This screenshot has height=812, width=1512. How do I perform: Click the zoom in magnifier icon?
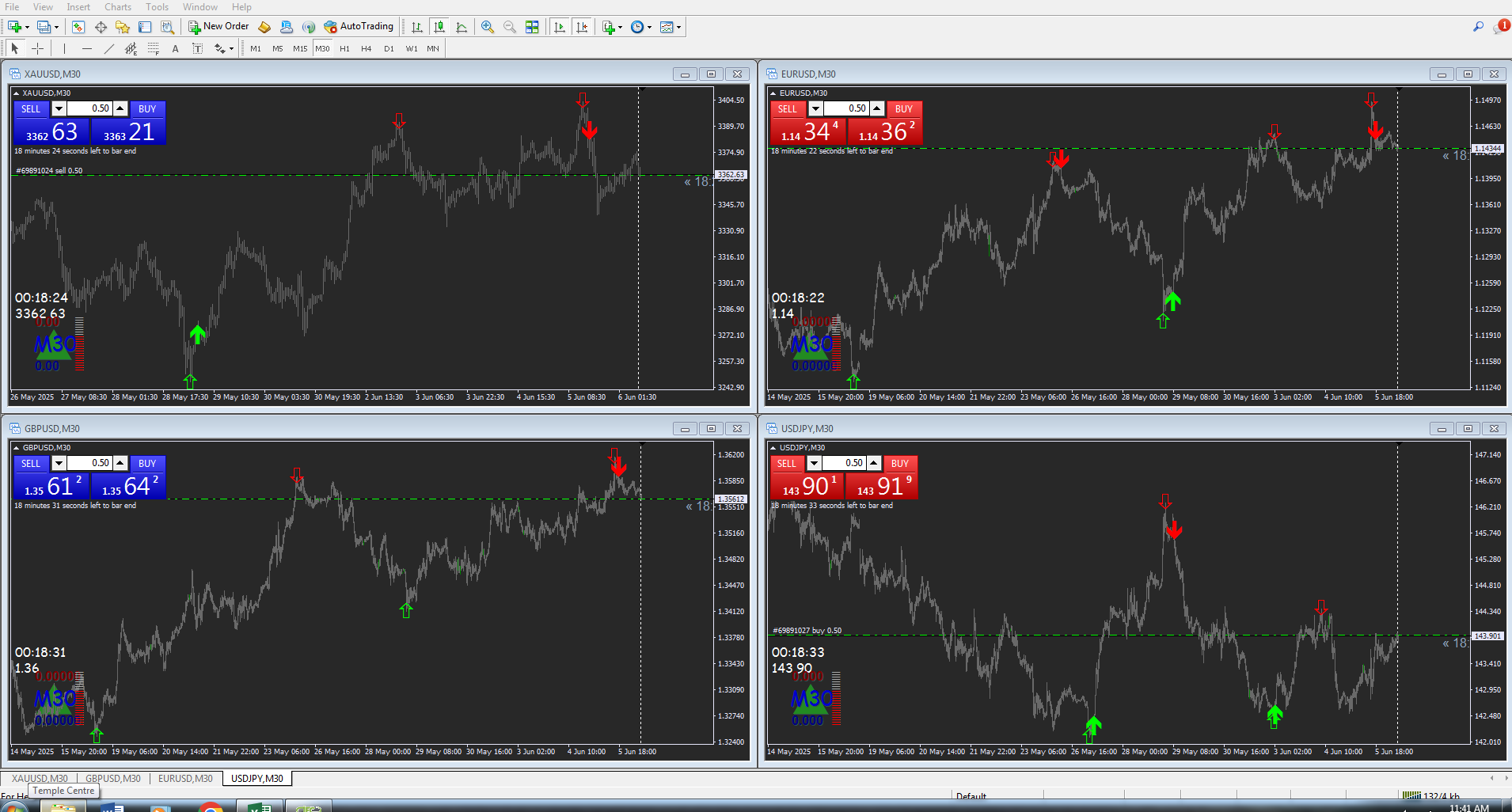point(488,27)
